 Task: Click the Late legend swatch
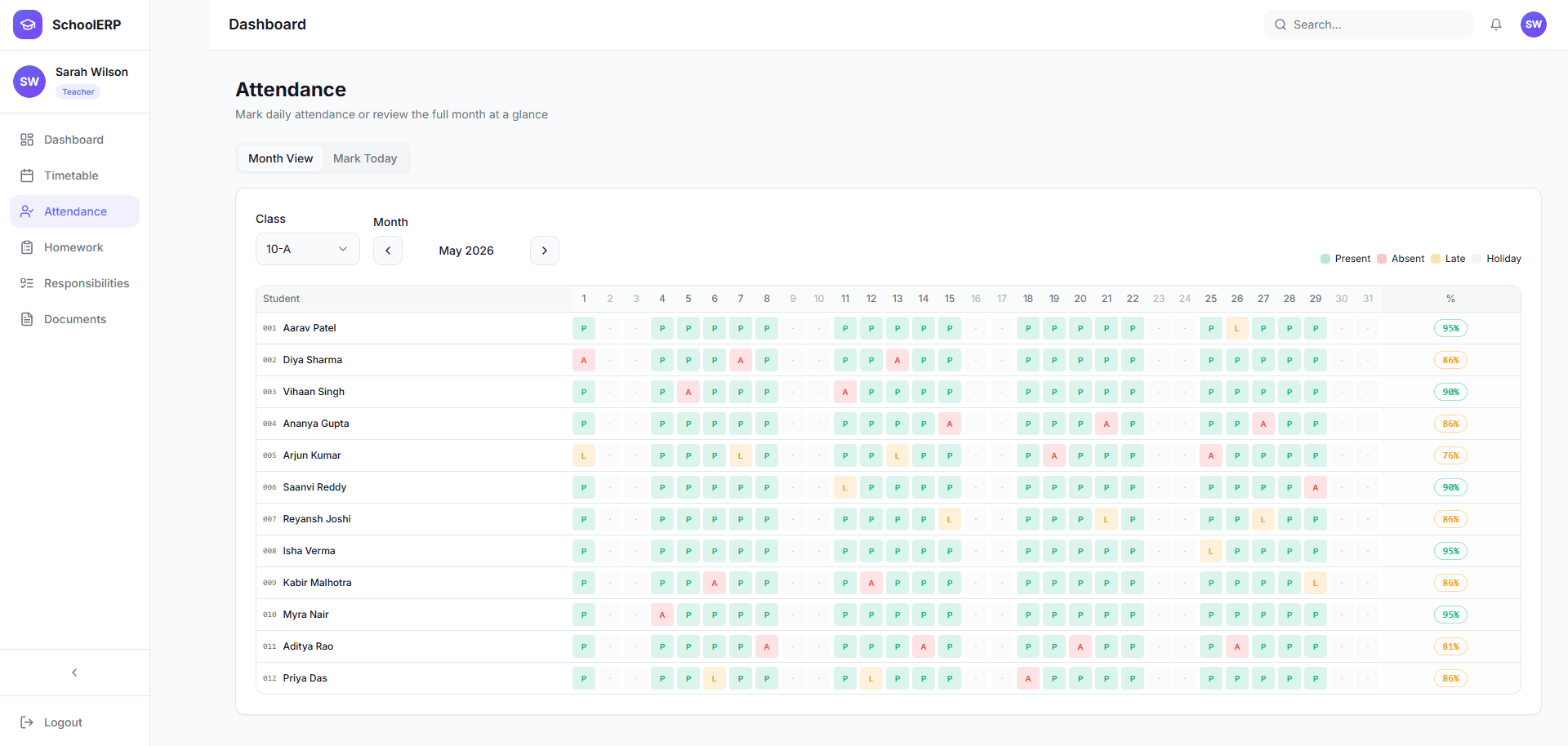coord(1436,259)
